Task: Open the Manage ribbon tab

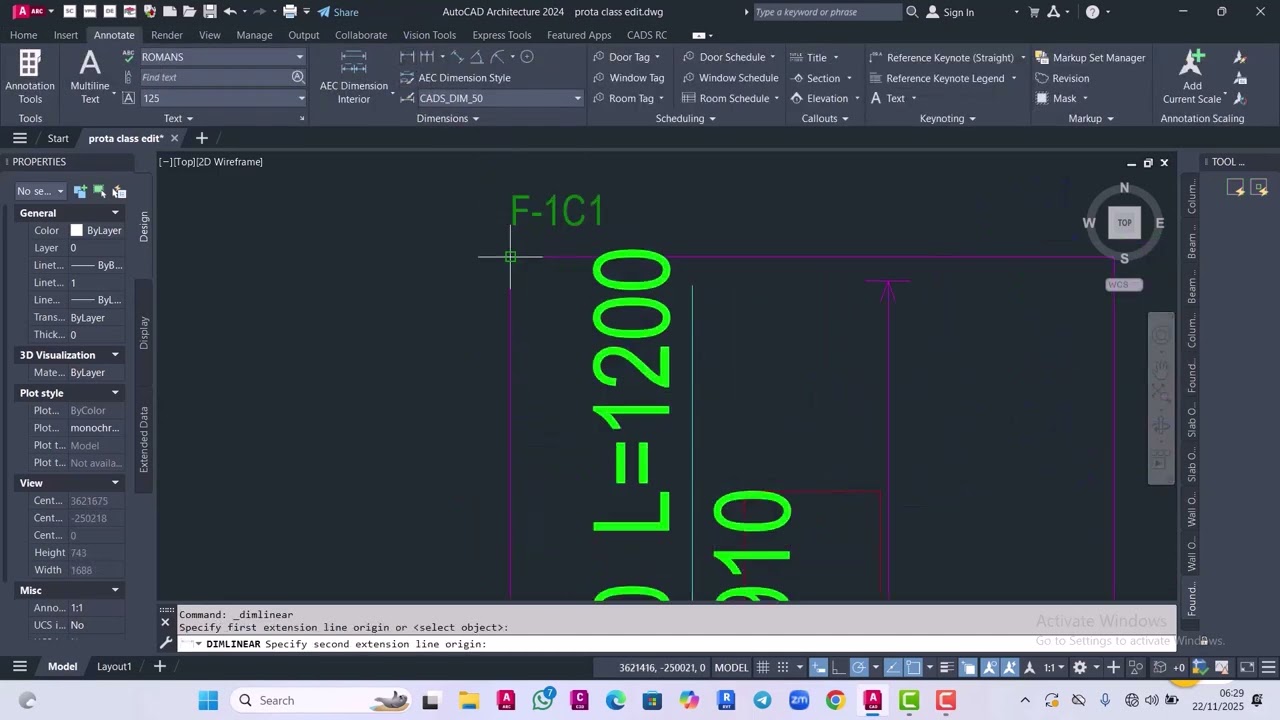Action: click(x=254, y=35)
